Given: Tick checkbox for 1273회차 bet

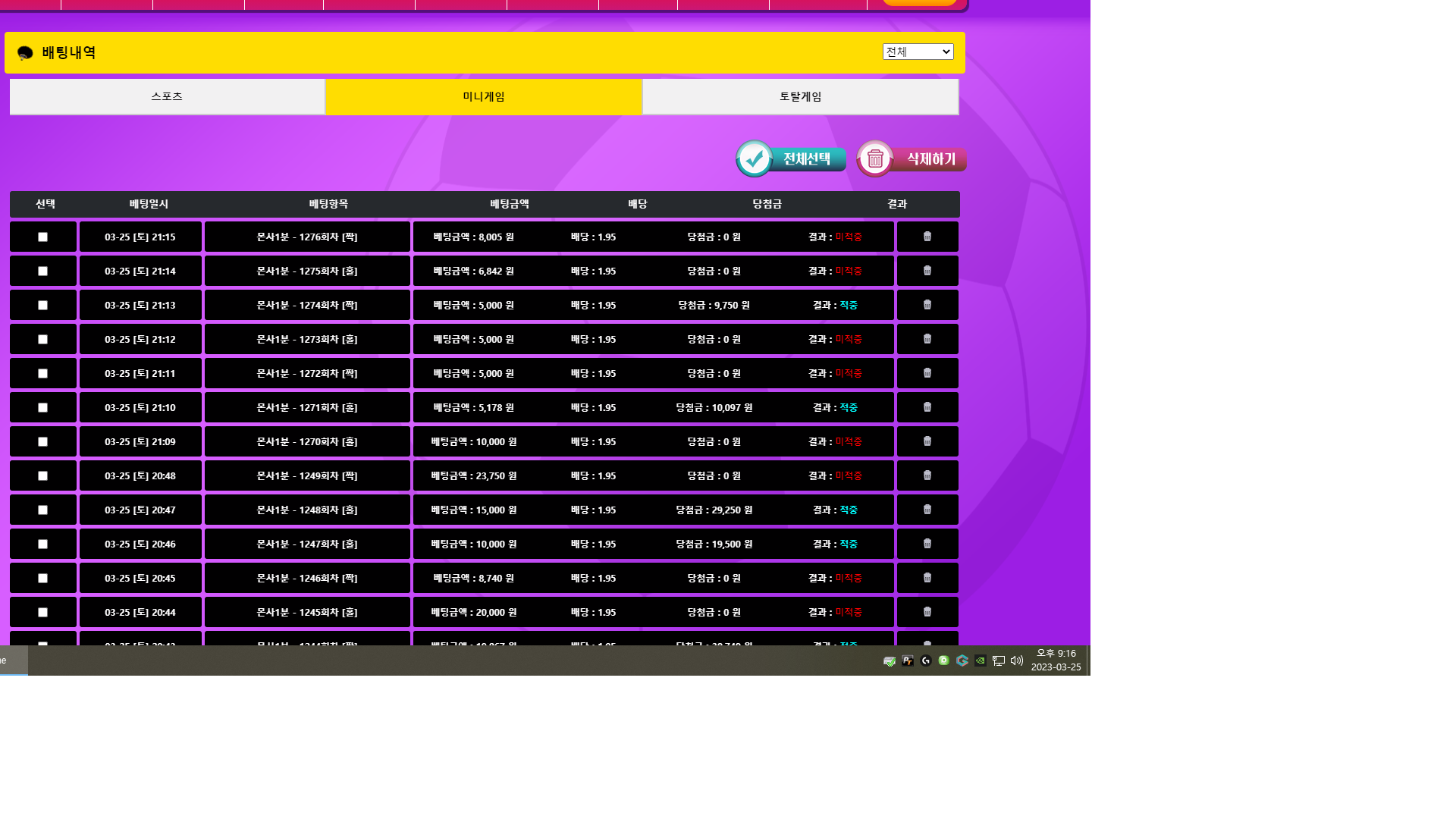Looking at the screenshot, I should (x=43, y=340).
